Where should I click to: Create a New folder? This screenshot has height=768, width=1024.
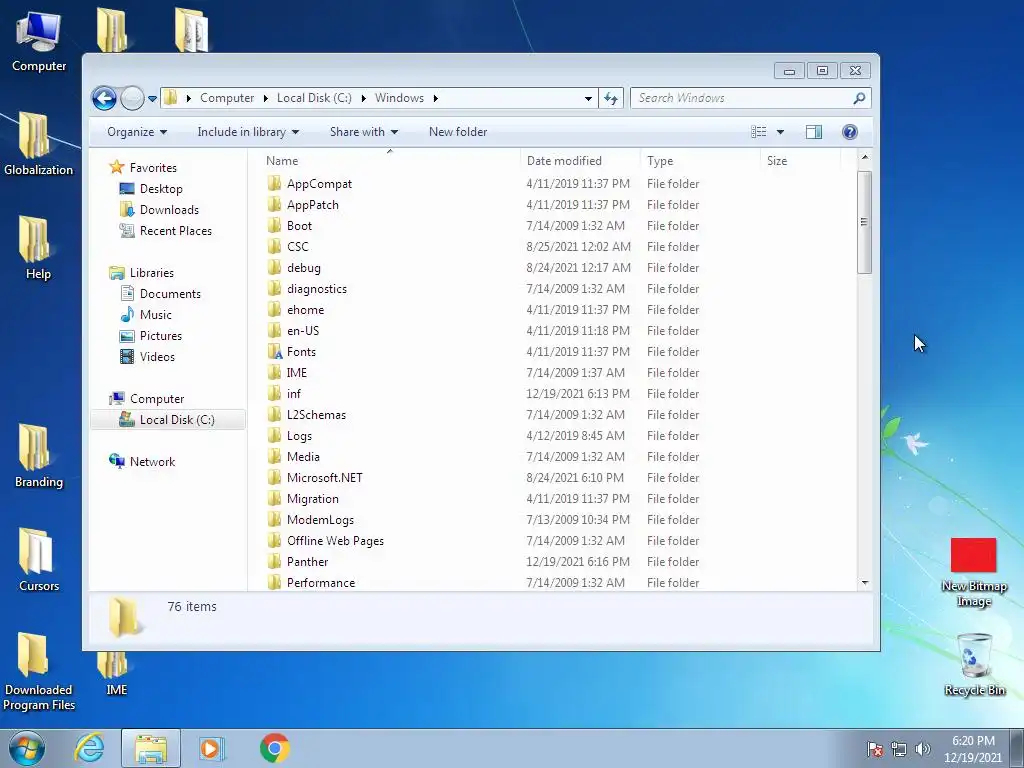[x=458, y=132]
